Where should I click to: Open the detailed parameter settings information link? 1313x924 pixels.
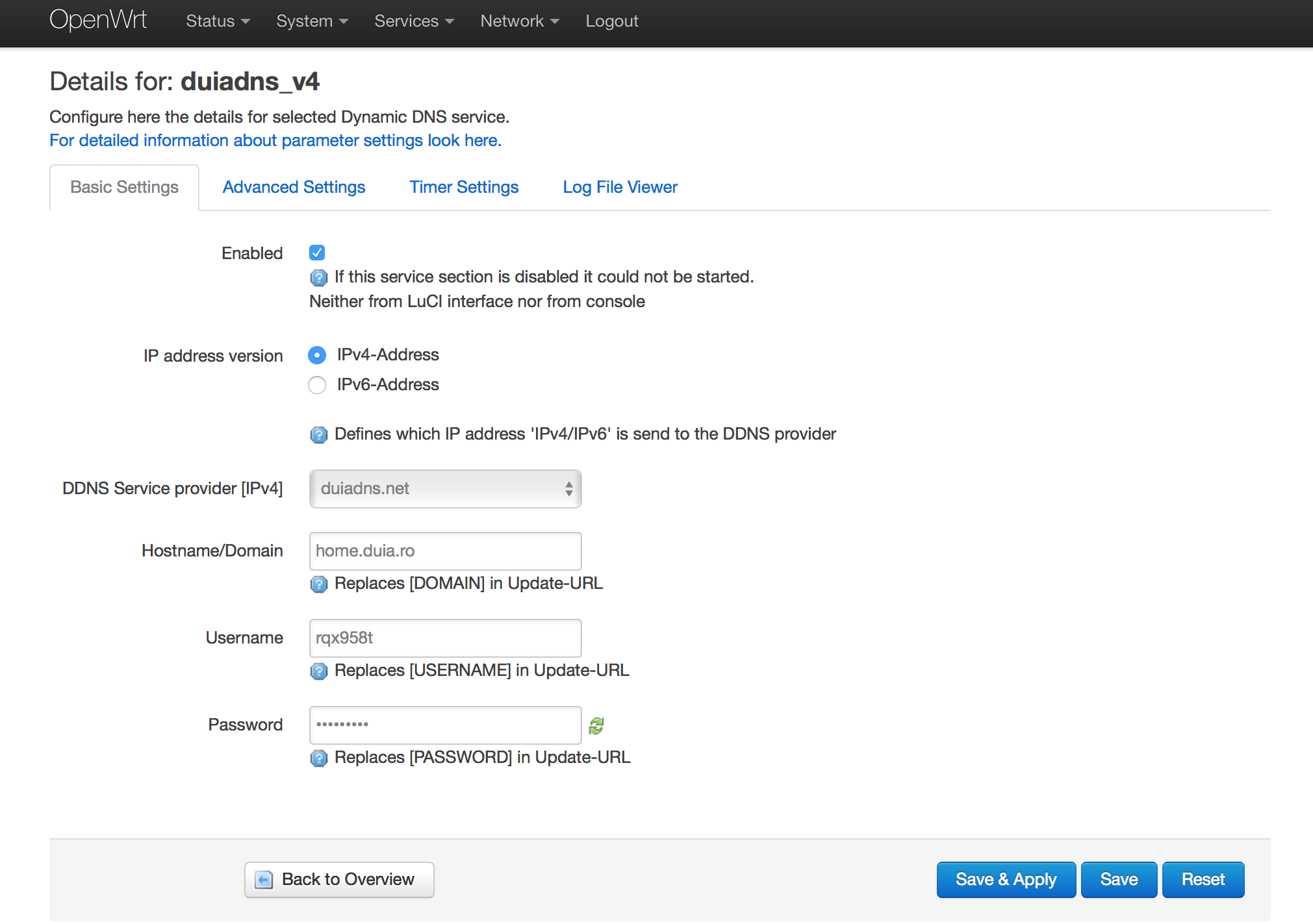(x=275, y=140)
